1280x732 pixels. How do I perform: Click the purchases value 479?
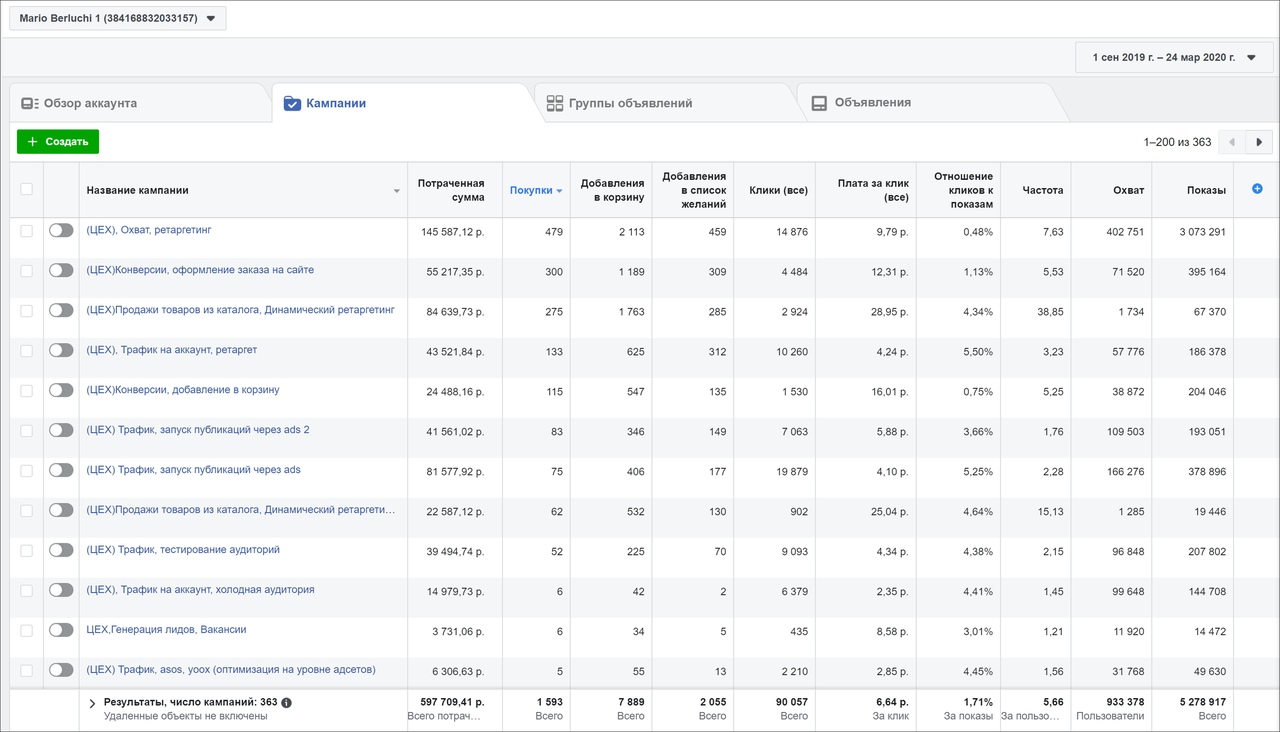tap(554, 232)
